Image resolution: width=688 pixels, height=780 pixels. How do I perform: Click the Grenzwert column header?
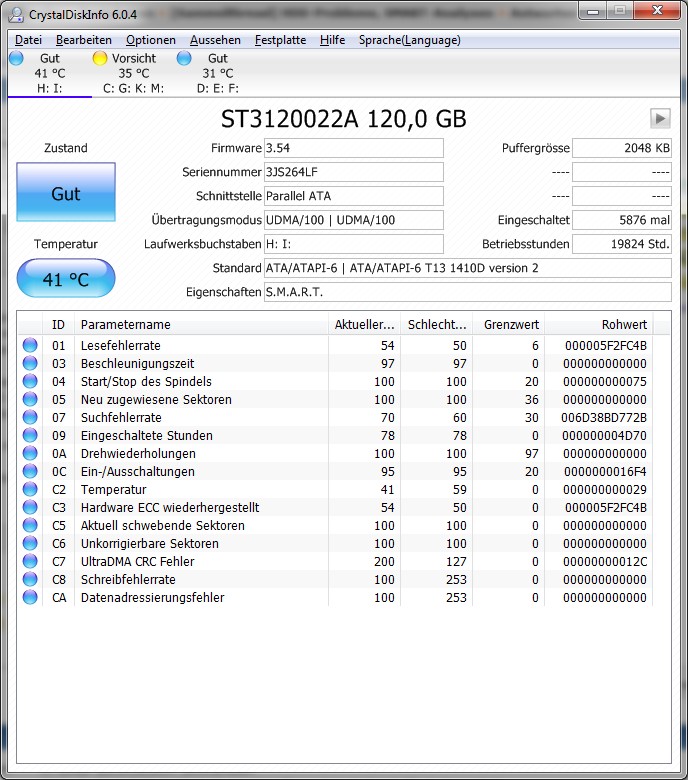508,324
